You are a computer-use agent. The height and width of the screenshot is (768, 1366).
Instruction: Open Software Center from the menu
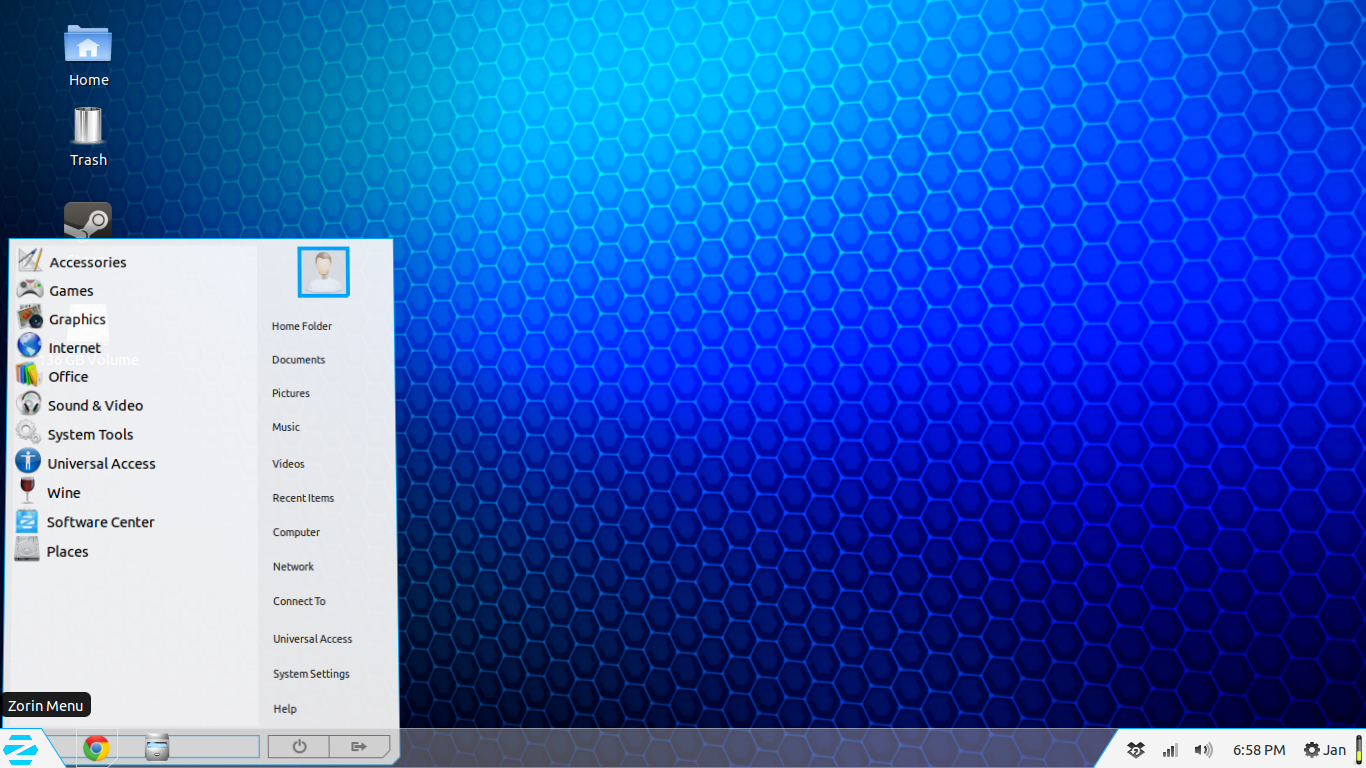pyautogui.click(x=100, y=522)
